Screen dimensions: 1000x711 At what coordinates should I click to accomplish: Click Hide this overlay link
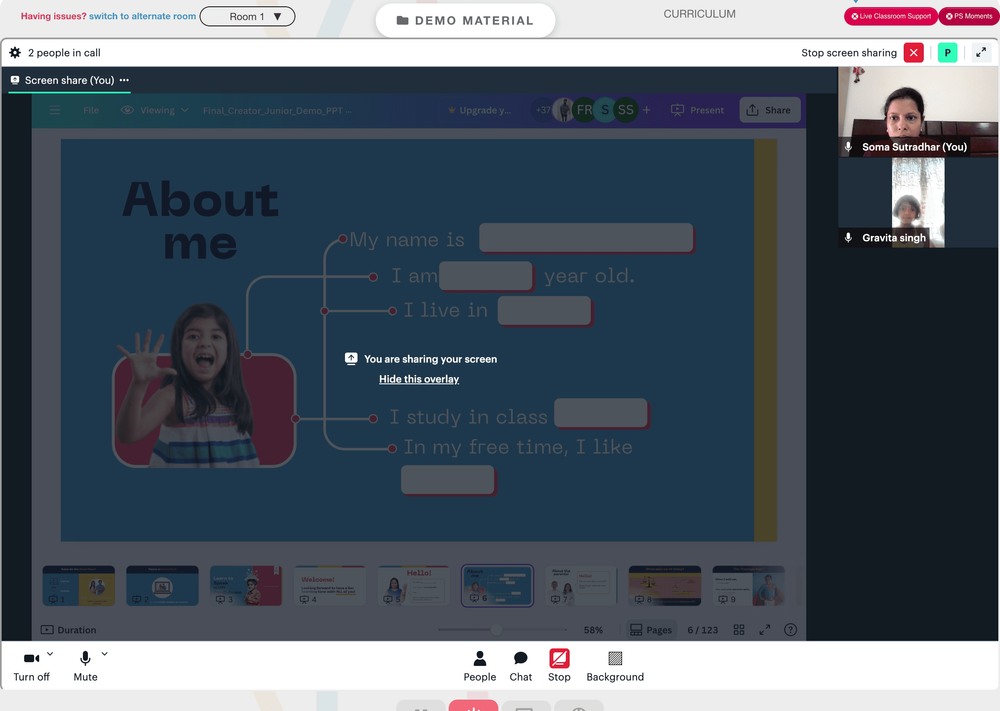pyautogui.click(x=419, y=379)
